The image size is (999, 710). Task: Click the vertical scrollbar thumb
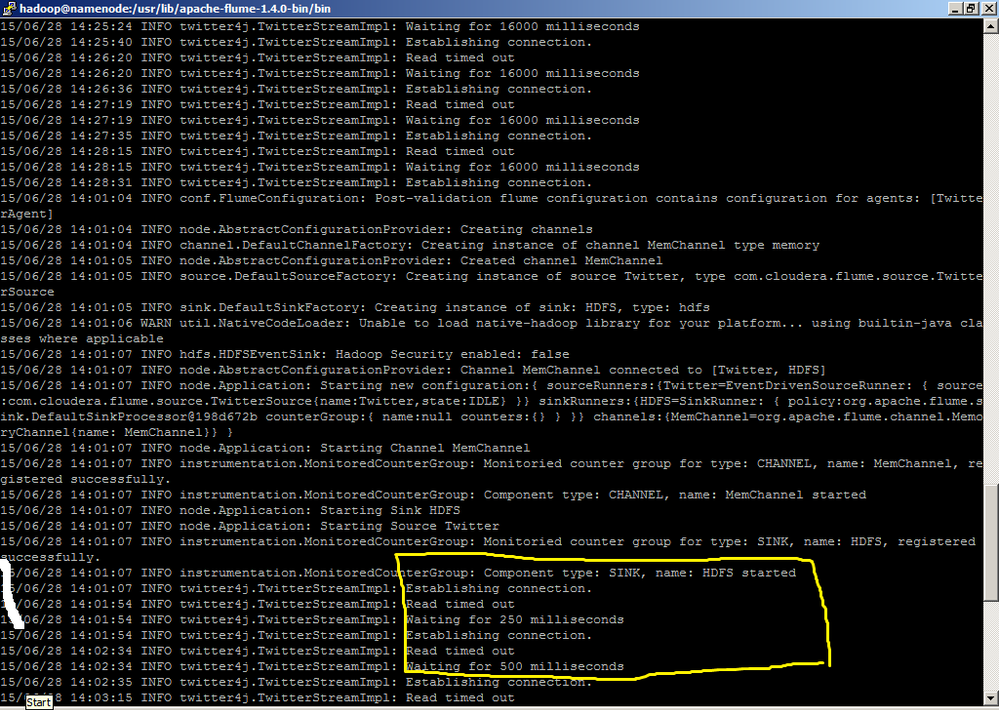(991, 542)
